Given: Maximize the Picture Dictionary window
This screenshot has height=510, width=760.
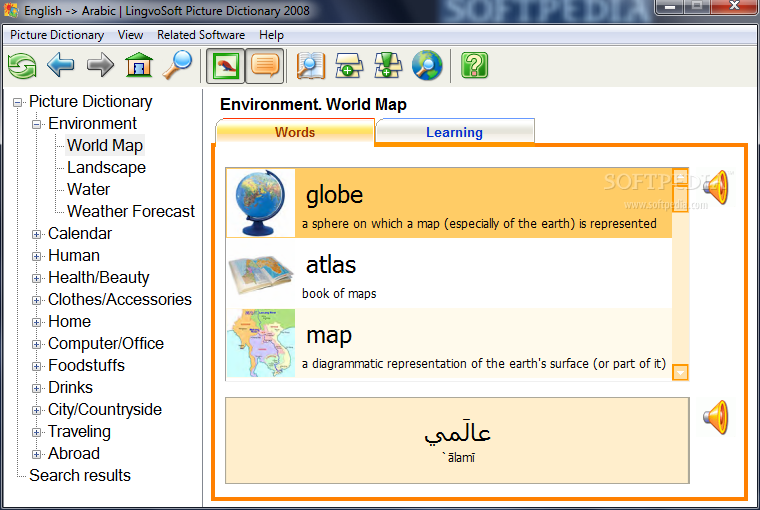Looking at the screenshot, I should point(697,7).
